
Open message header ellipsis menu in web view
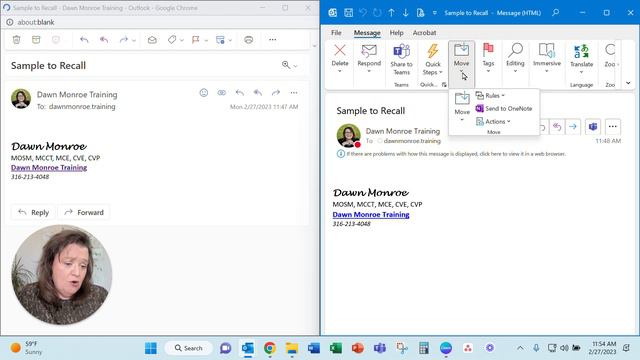(294, 93)
